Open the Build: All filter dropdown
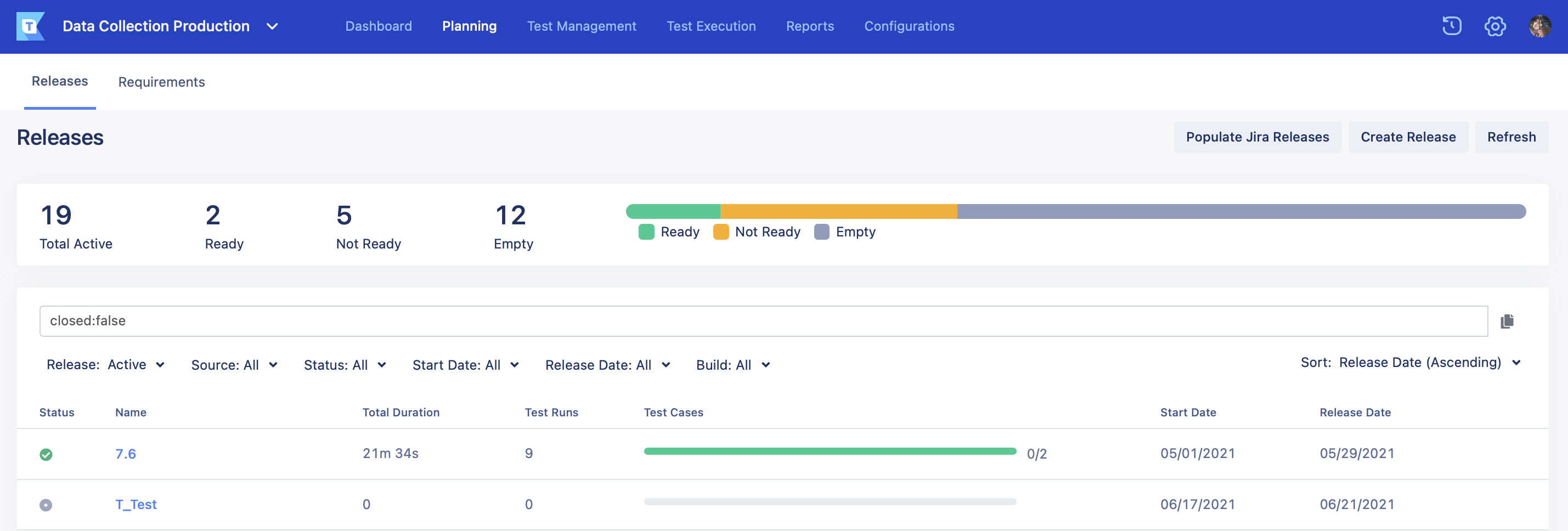 tap(733, 365)
